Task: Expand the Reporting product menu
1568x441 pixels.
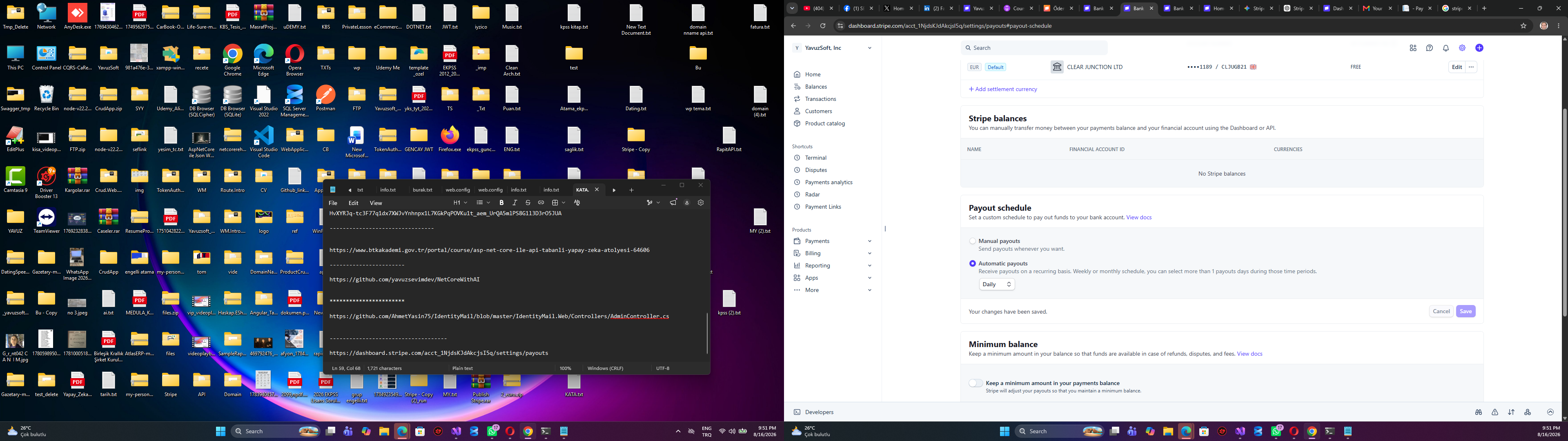Action: [x=833, y=265]
